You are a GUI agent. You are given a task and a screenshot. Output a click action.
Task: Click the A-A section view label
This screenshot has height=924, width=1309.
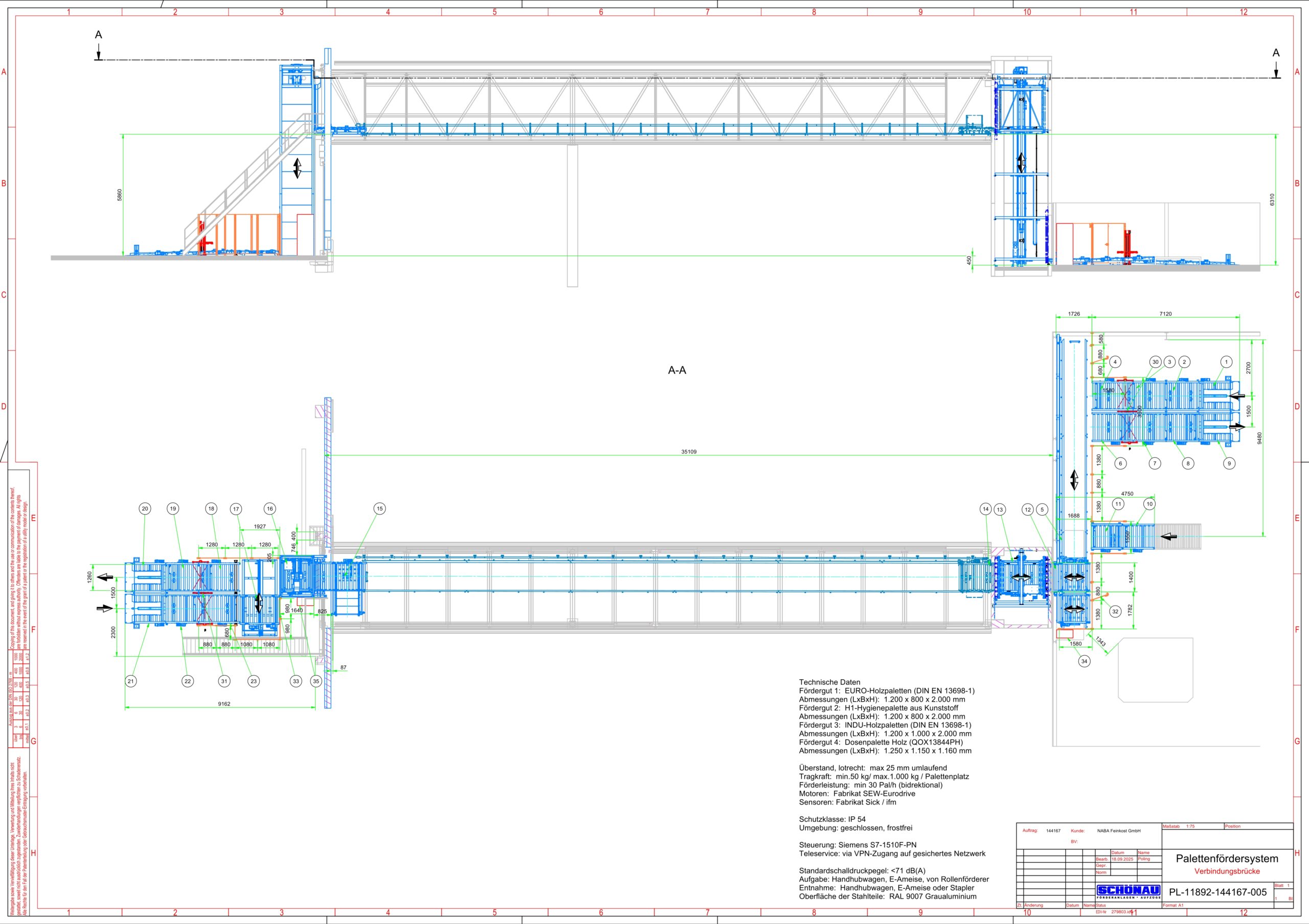pos(676,371)
